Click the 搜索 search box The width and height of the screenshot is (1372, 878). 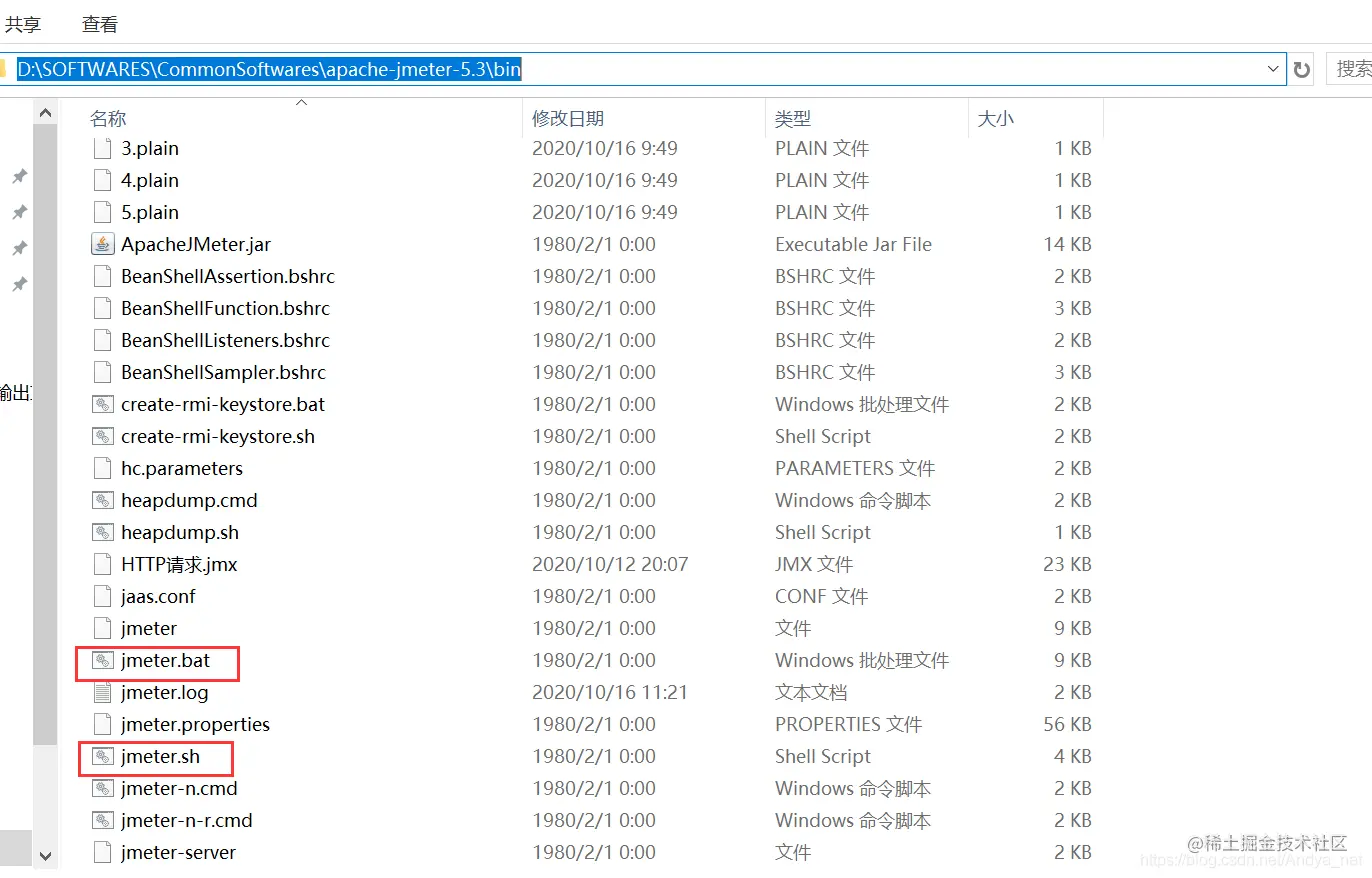[x=1350, y=69]
